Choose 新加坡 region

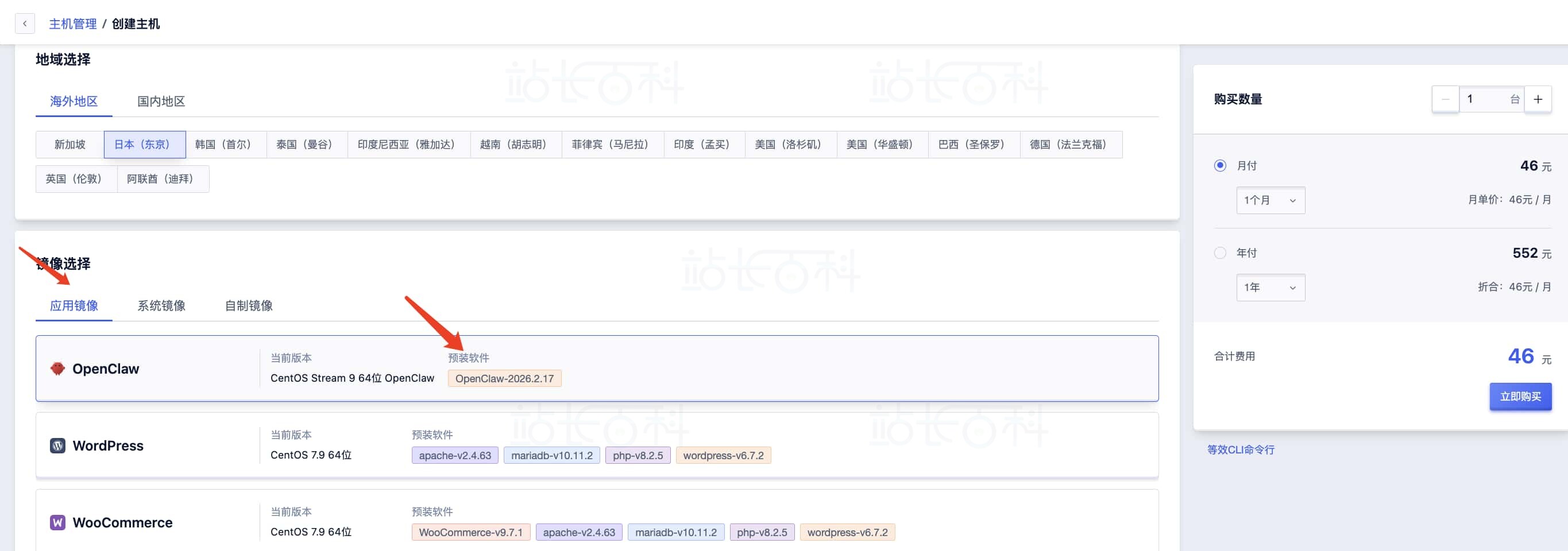(x=70, y=145)
